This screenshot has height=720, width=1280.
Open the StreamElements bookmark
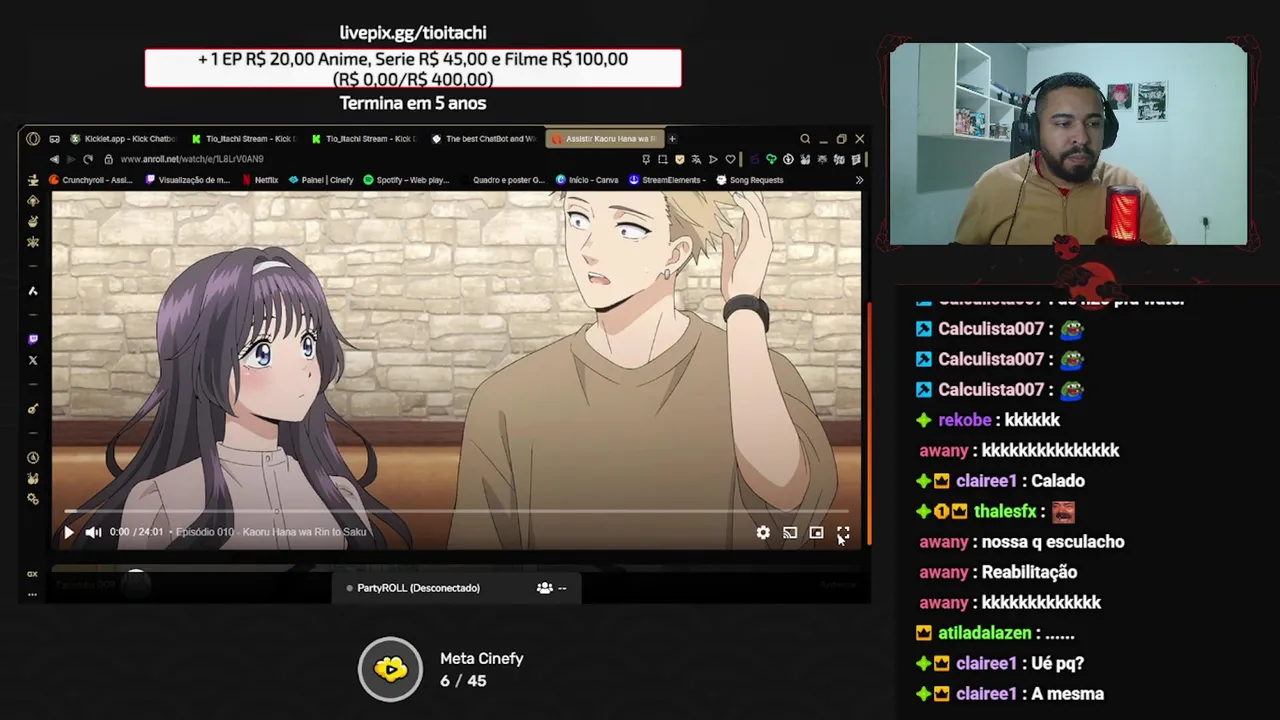click(667, 180)
